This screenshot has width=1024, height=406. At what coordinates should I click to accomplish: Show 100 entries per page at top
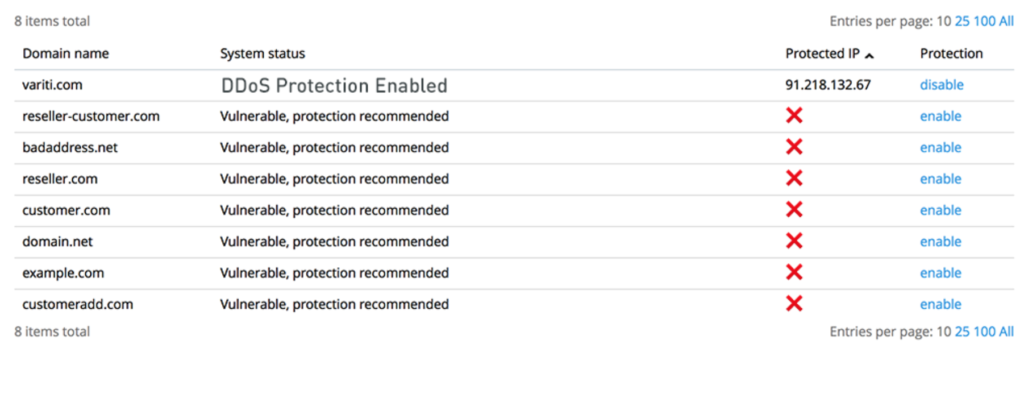click(x=984, y=21)
